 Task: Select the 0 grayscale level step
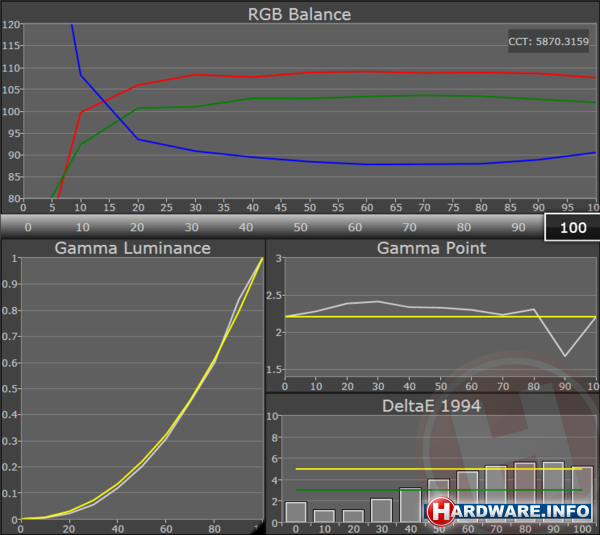point(28,227)
